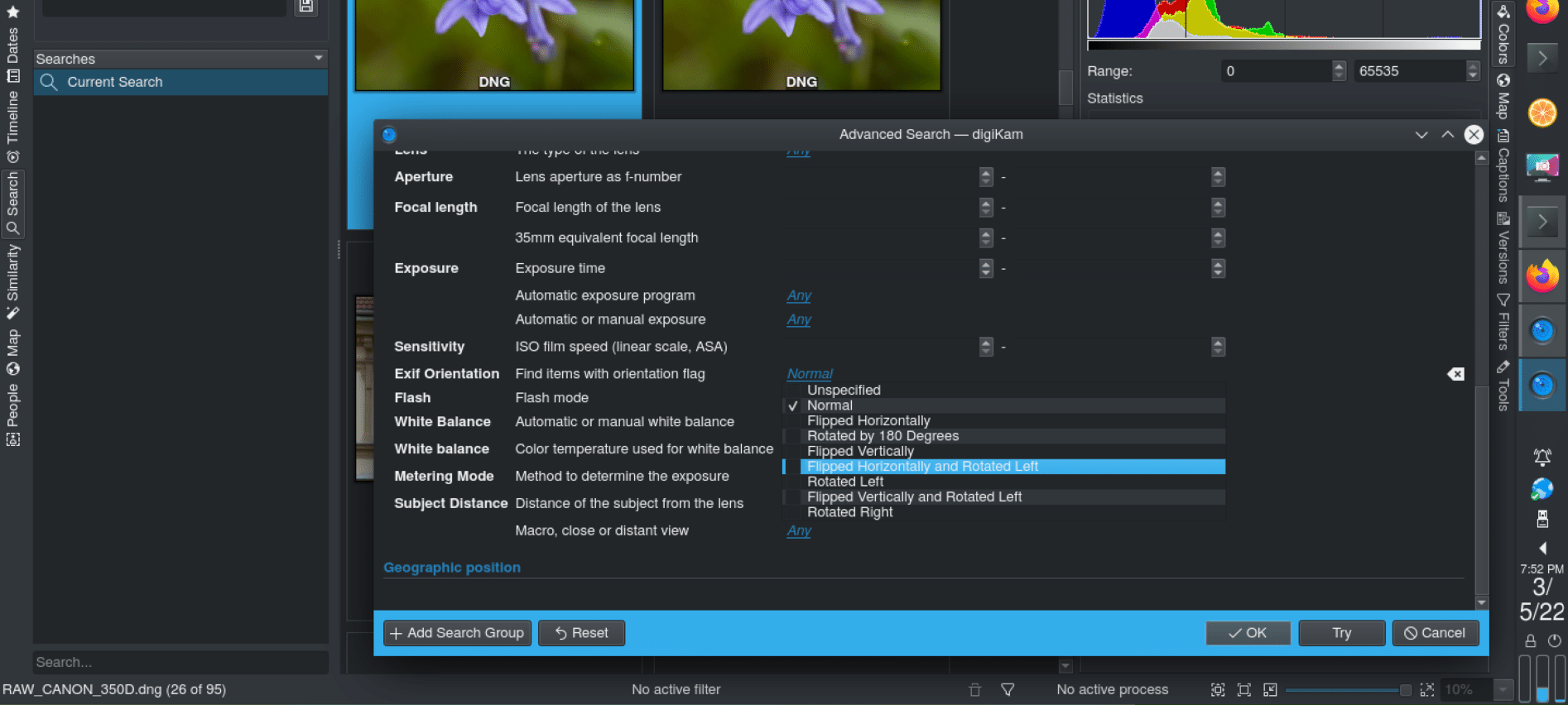Click the thumbnail size zoom slider
1568x705 pixels.
pyautogui.click(x=1348, y=689)
